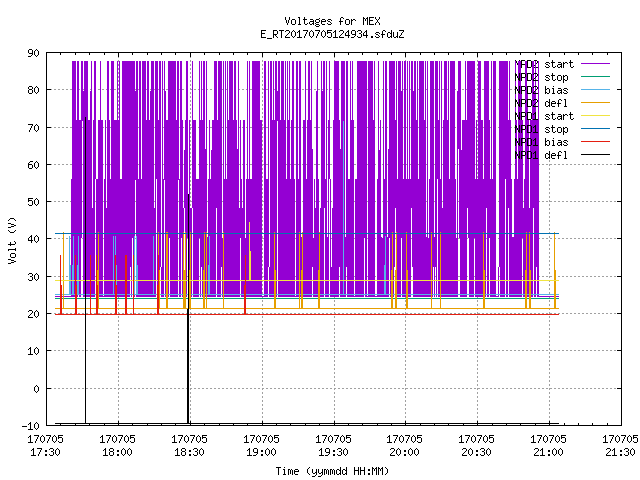This screenshot has width=640, height=480.
Task: Click the -10 value on the voltage axis
Action: tap(31, 426)
